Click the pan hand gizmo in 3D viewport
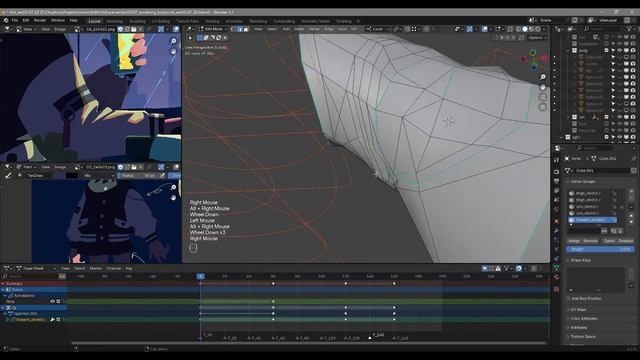Viewport: 640px width, 360px height. point(542,87)
